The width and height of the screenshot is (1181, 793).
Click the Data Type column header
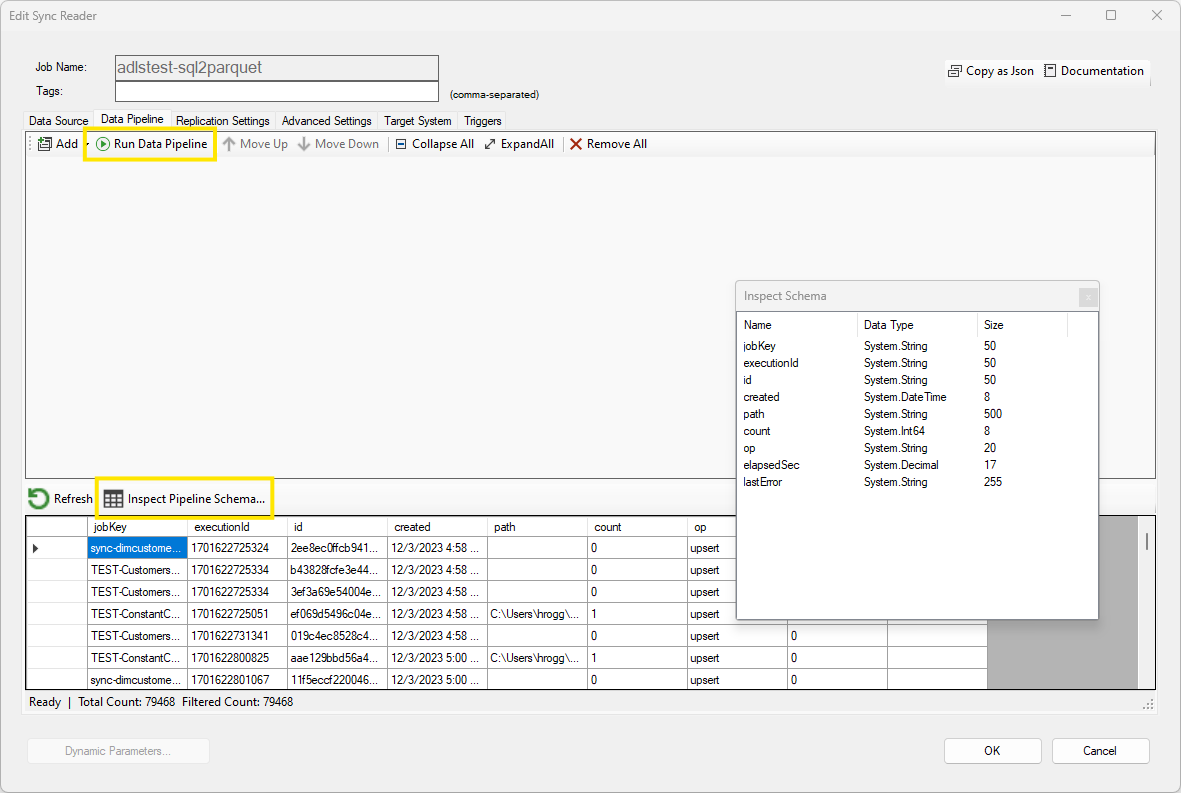click(917, 325)
